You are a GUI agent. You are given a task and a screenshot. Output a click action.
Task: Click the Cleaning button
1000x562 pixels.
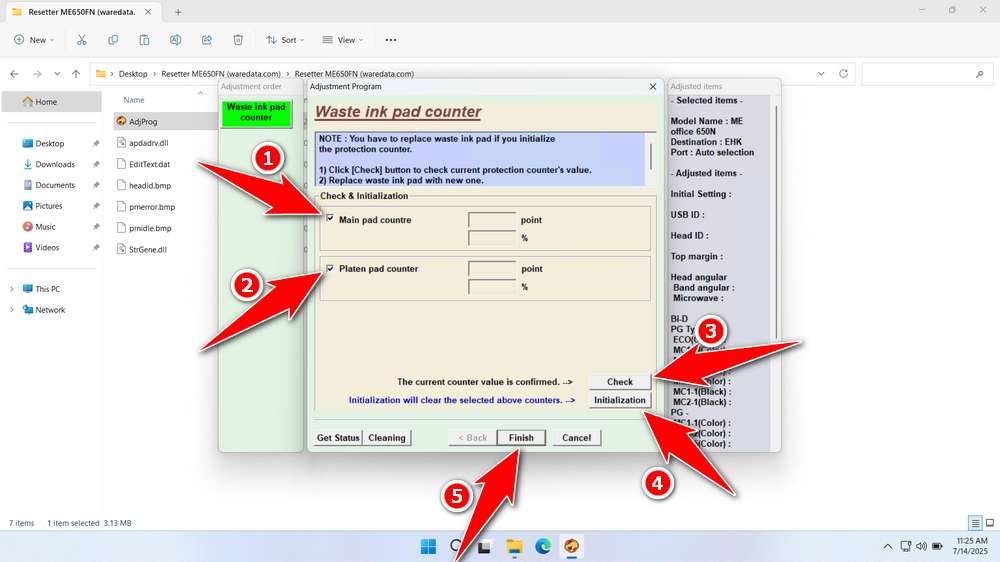click(x=386, y=438)
